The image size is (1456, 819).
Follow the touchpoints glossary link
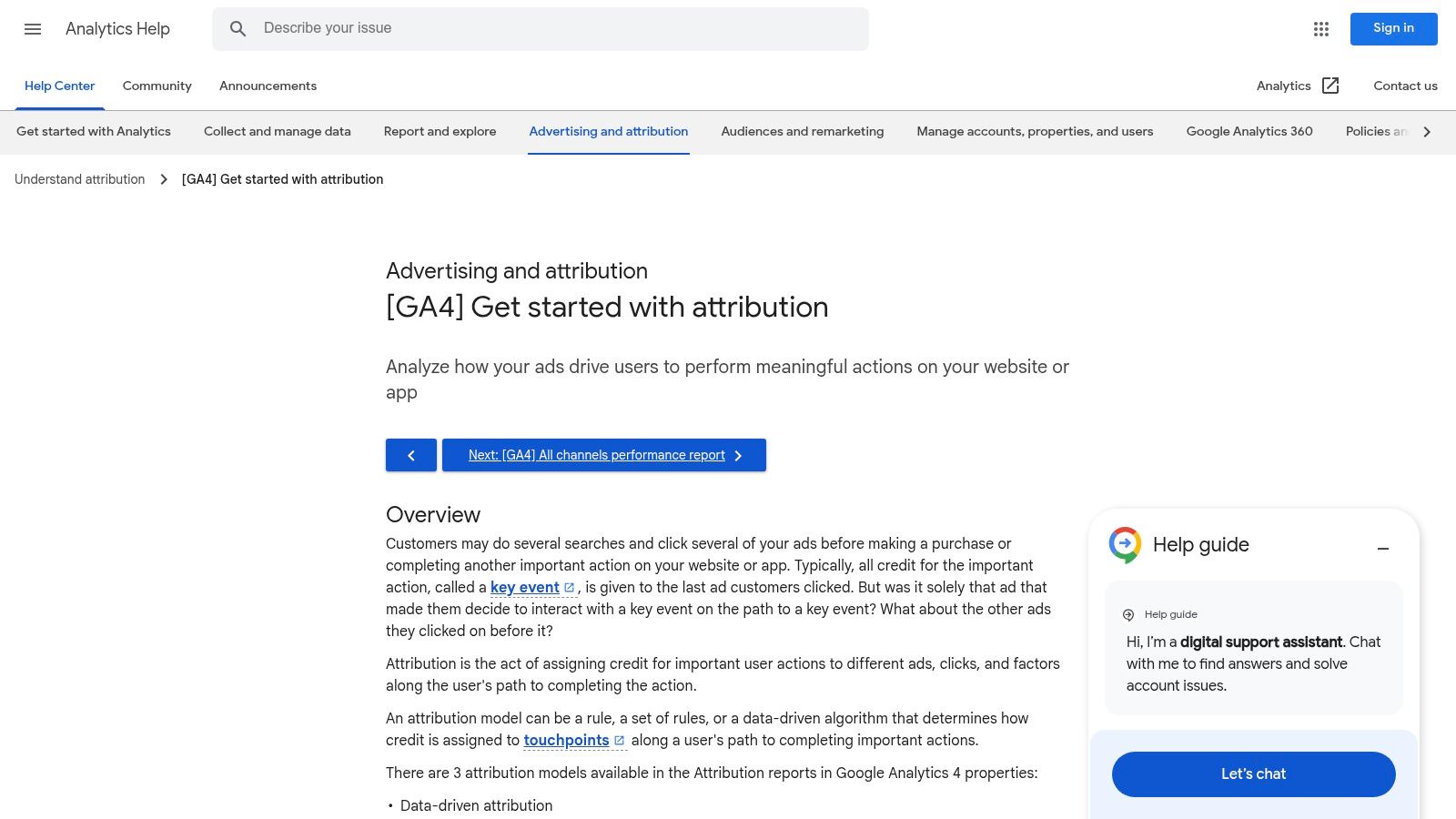pyautogui.click(x=566, y=741)
